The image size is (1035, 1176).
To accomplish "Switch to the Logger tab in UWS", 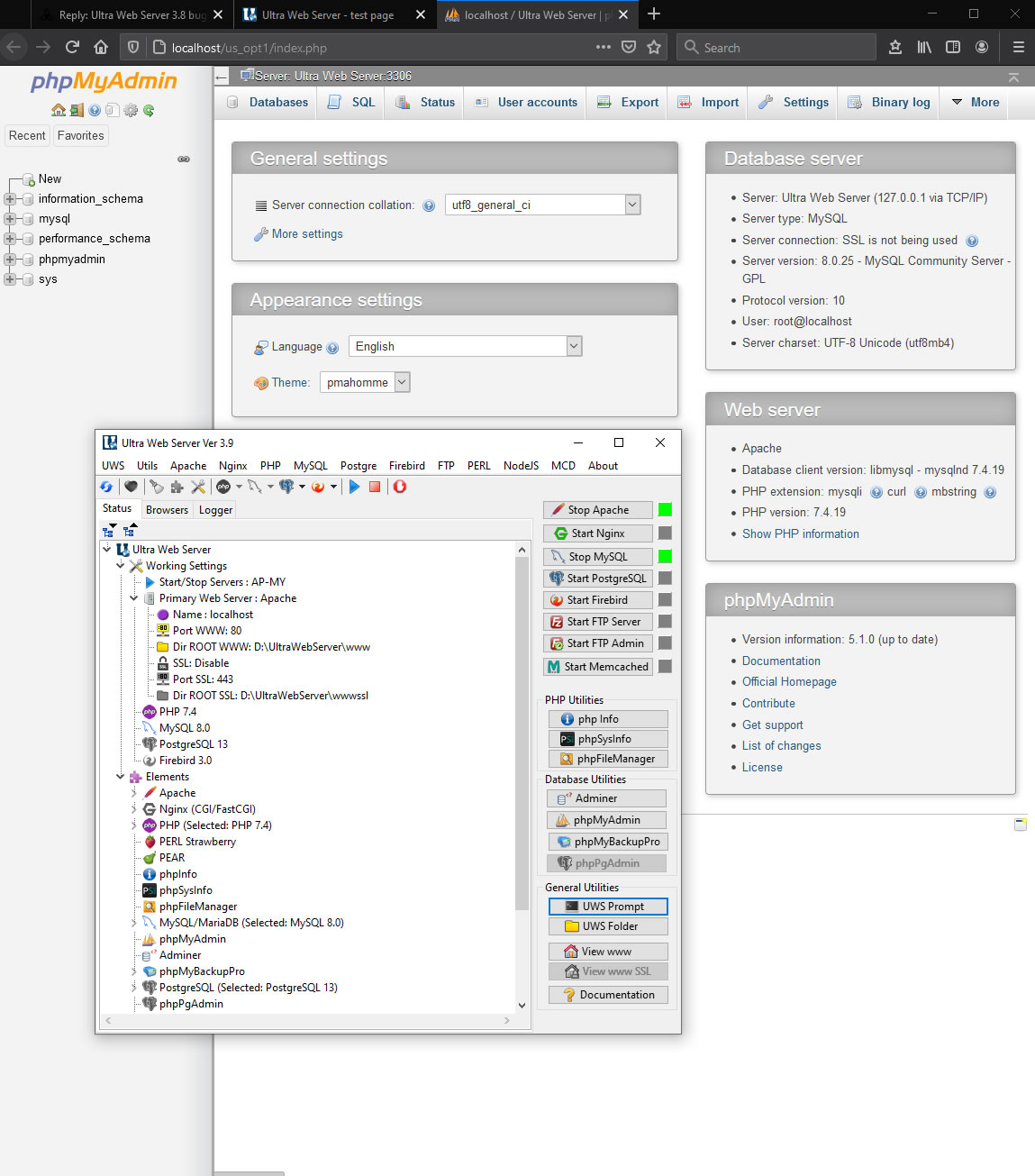I will [215, 510].
